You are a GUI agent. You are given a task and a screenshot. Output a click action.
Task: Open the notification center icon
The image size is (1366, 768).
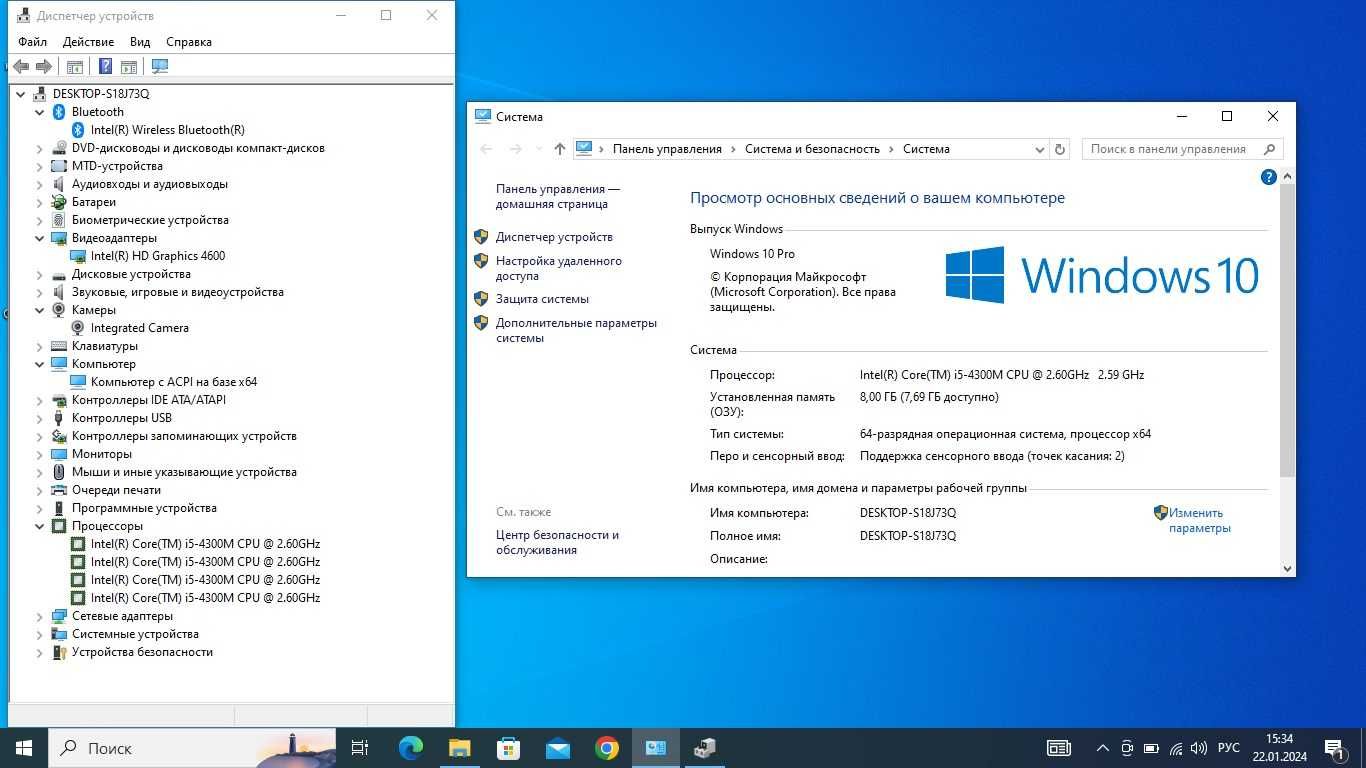[1334, 748]
